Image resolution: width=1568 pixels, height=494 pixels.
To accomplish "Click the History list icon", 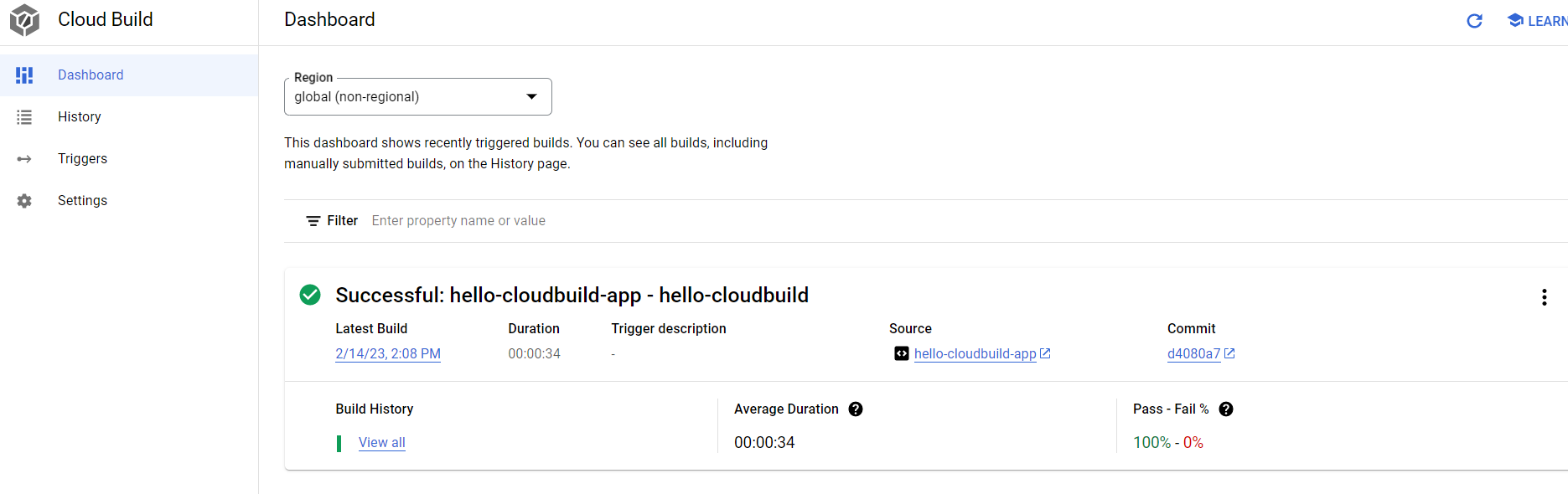I will pos(24,117).
